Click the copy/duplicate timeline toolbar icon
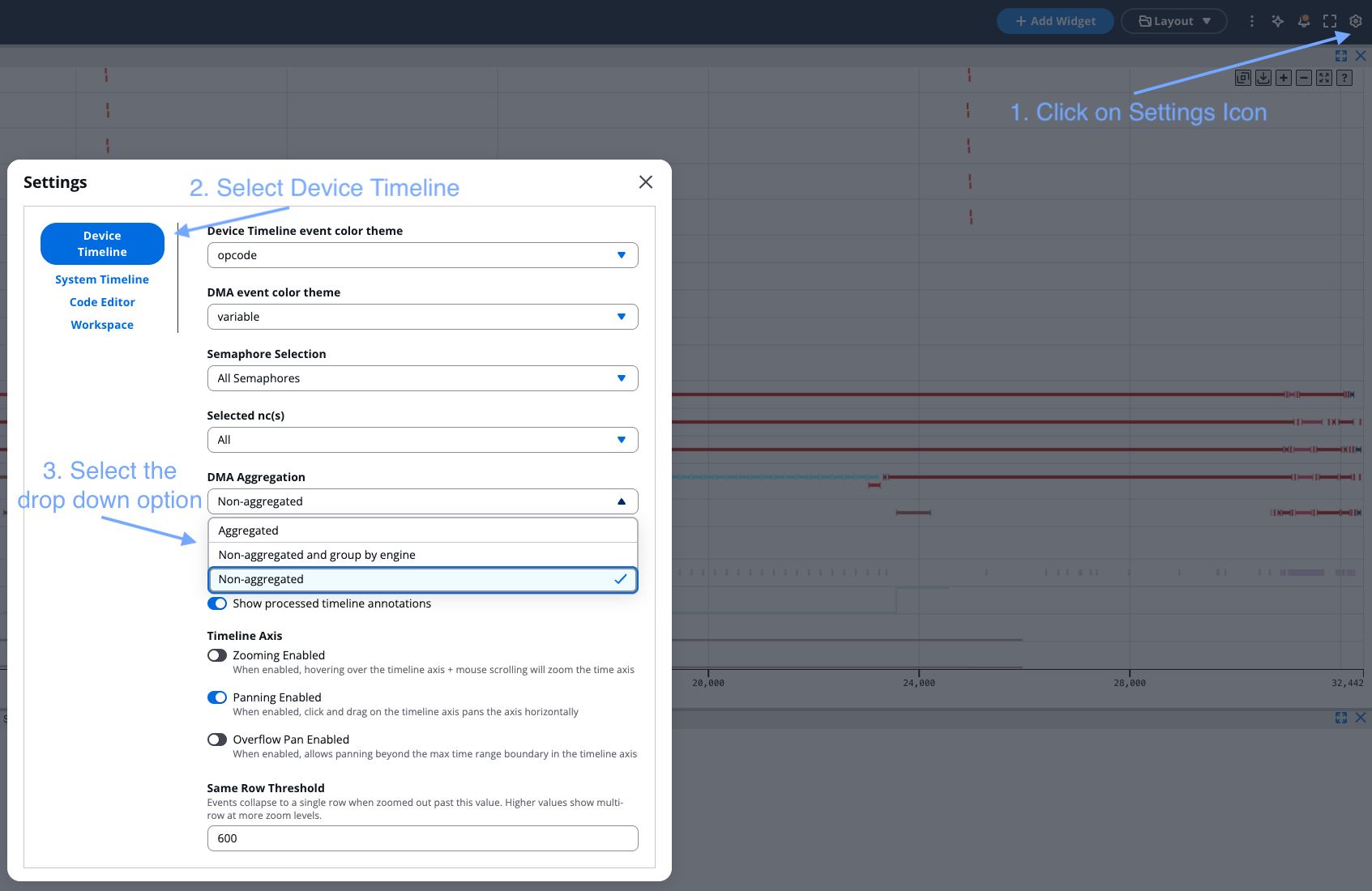The width and height of the screenshot is (1372, 891). tap(1243, 78)
